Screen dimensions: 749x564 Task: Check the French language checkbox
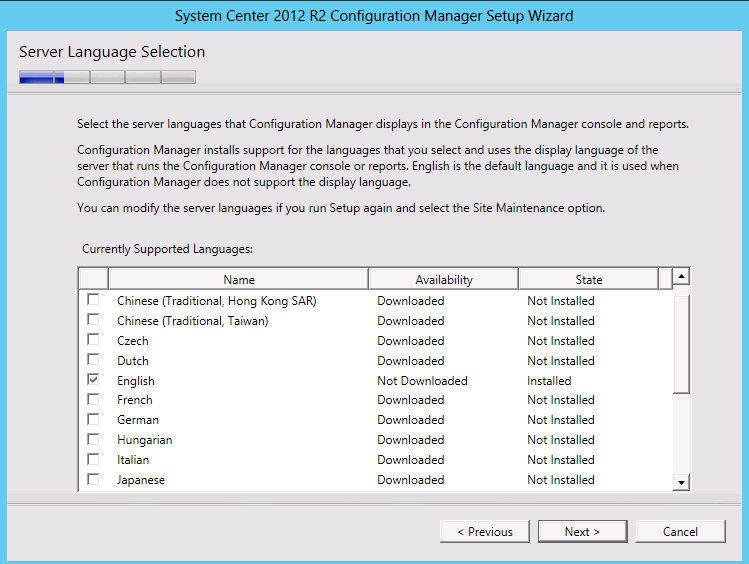tap(93, 399)
